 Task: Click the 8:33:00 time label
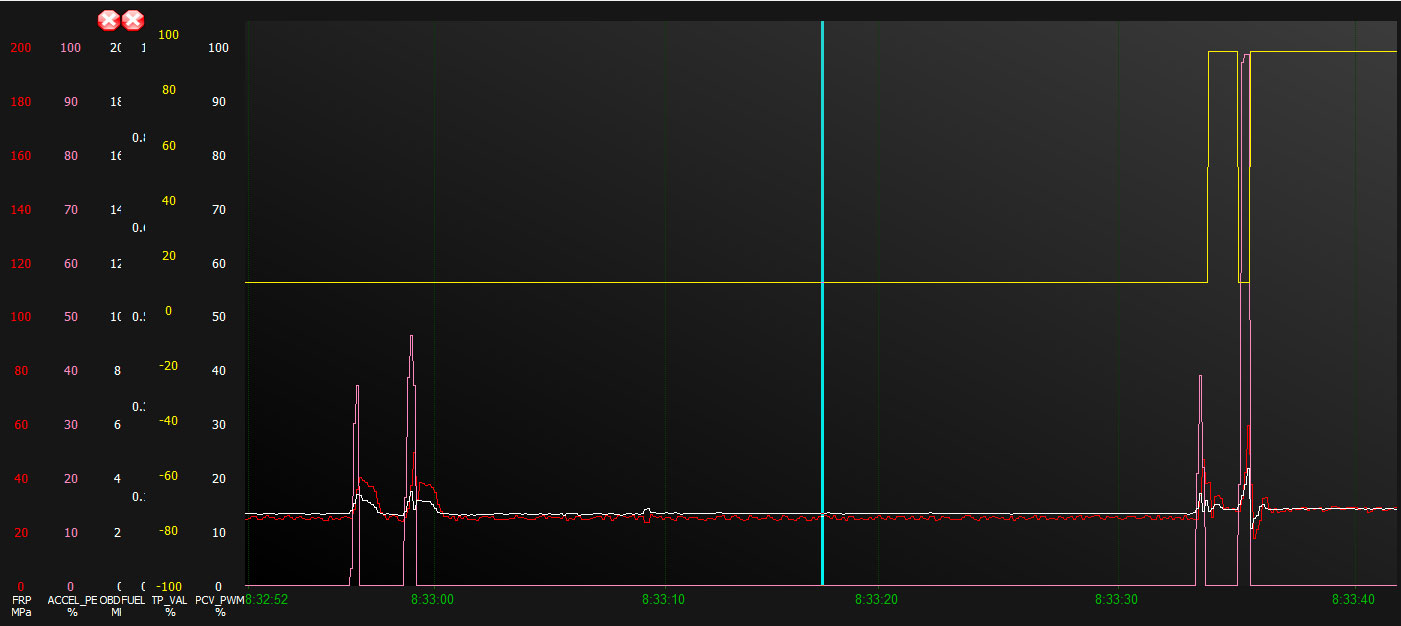click(433, 599)
